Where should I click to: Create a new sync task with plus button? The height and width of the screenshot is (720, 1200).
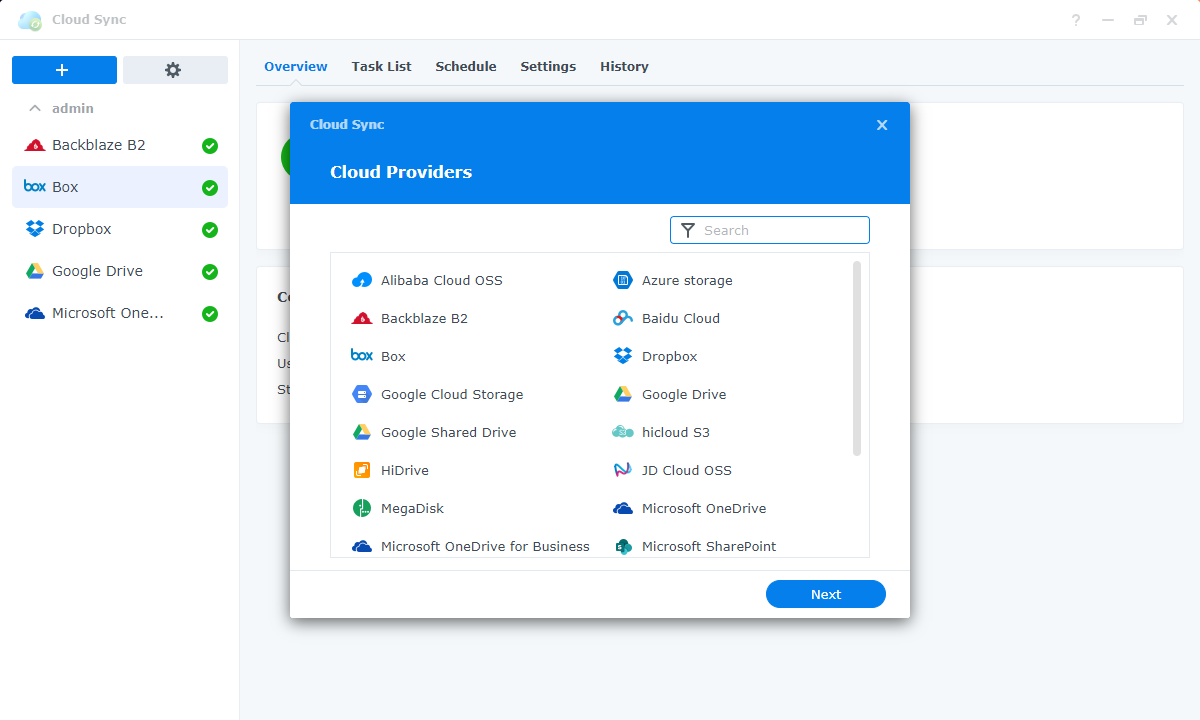64,69
